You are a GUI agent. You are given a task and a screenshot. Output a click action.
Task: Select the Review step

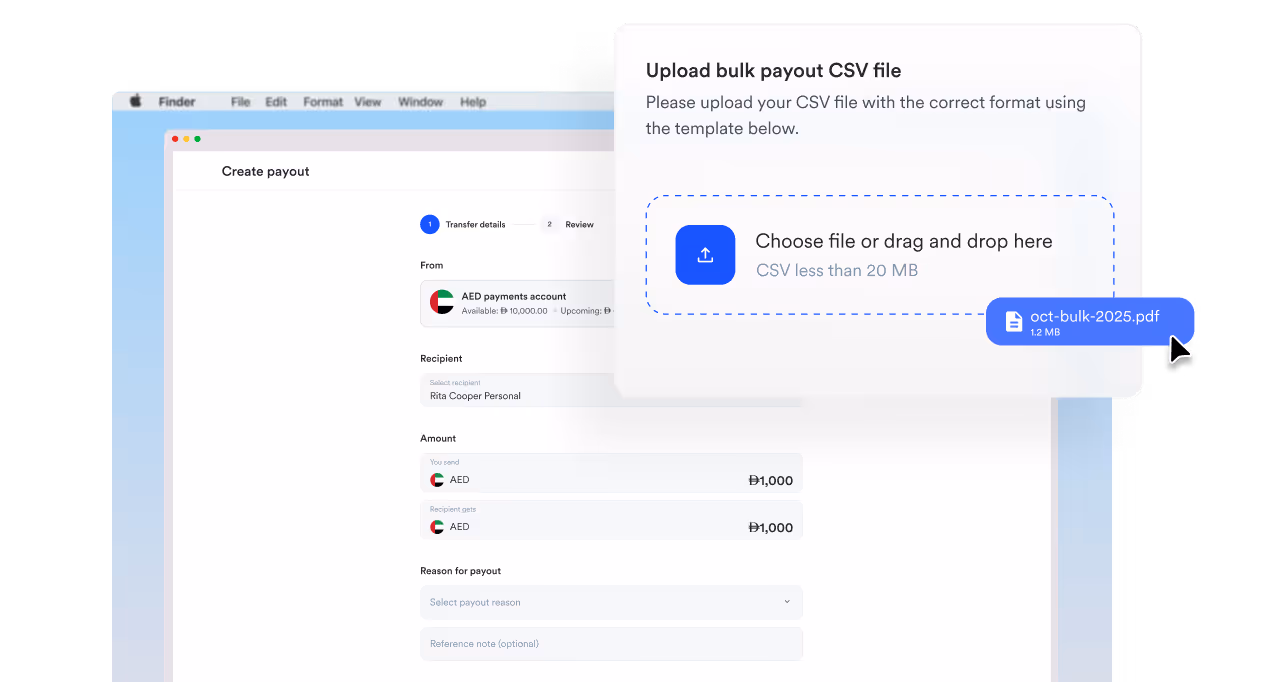tap(578, 224)
